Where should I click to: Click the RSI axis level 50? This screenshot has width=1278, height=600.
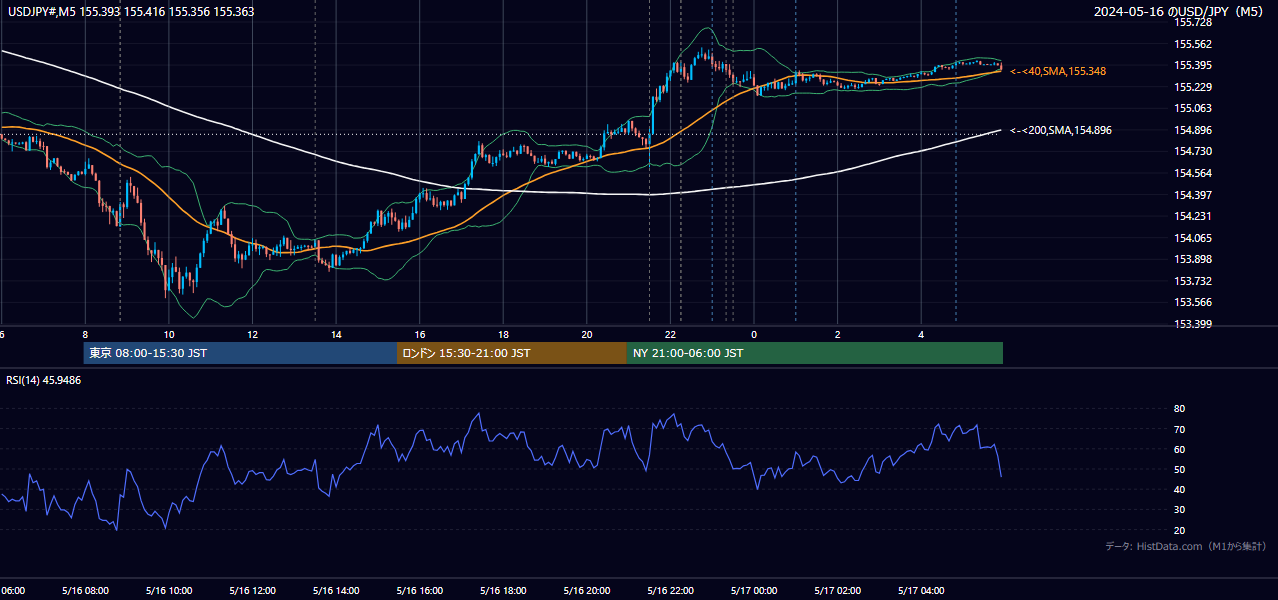(1179, 469)
